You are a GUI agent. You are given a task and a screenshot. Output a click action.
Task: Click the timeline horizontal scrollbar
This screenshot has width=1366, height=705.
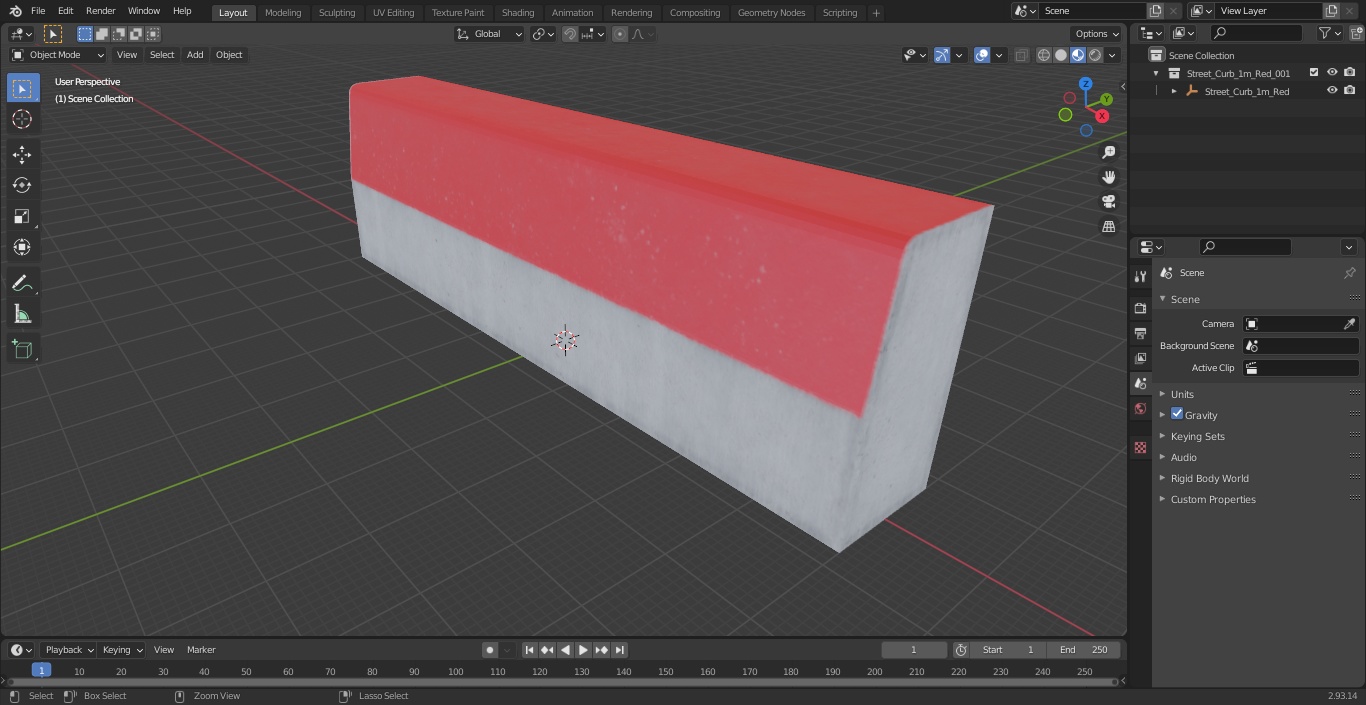(x=560, y=682)
